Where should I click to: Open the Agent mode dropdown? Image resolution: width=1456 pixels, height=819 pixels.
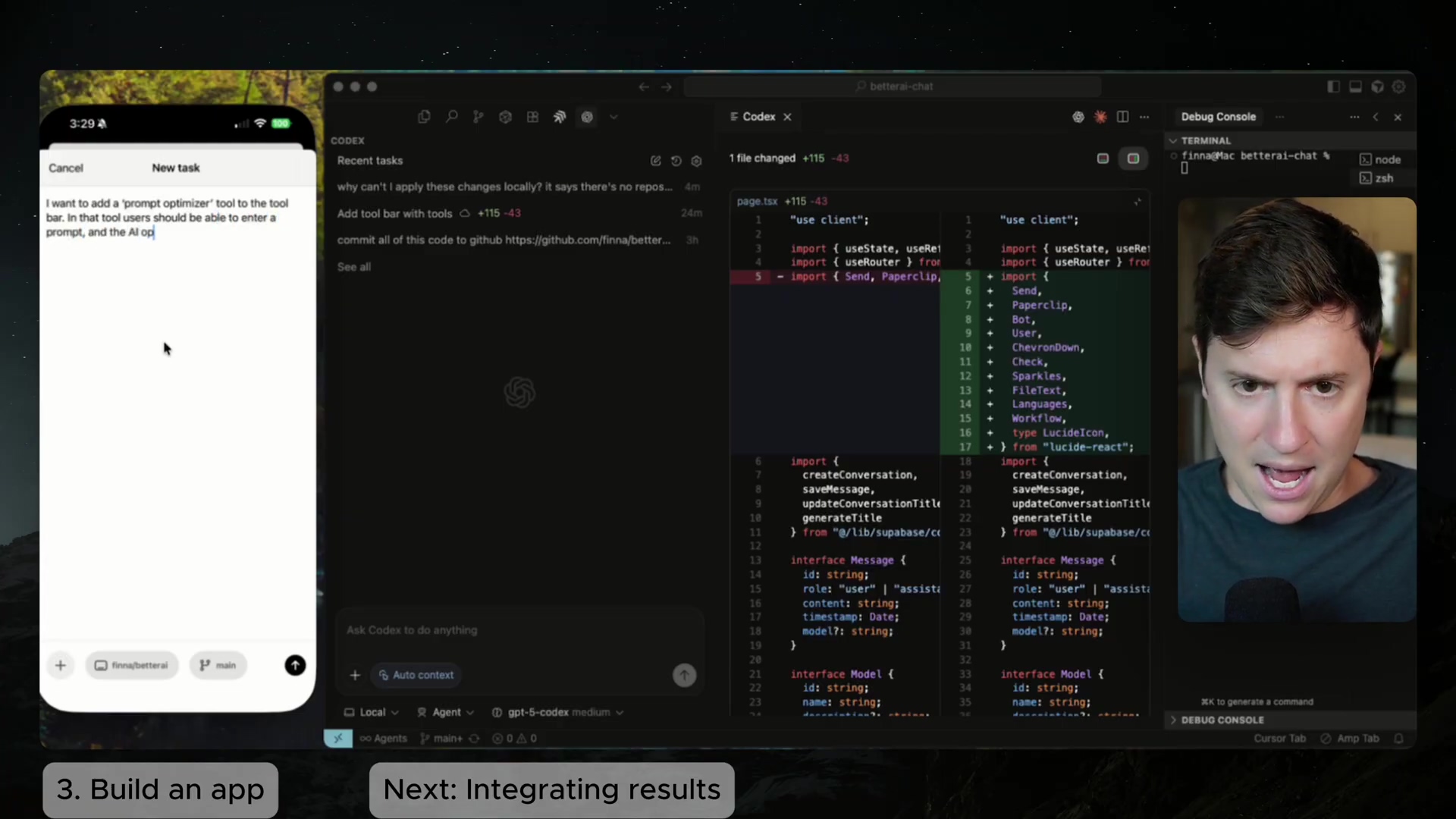pyautogui.click(x=446, y=712)
